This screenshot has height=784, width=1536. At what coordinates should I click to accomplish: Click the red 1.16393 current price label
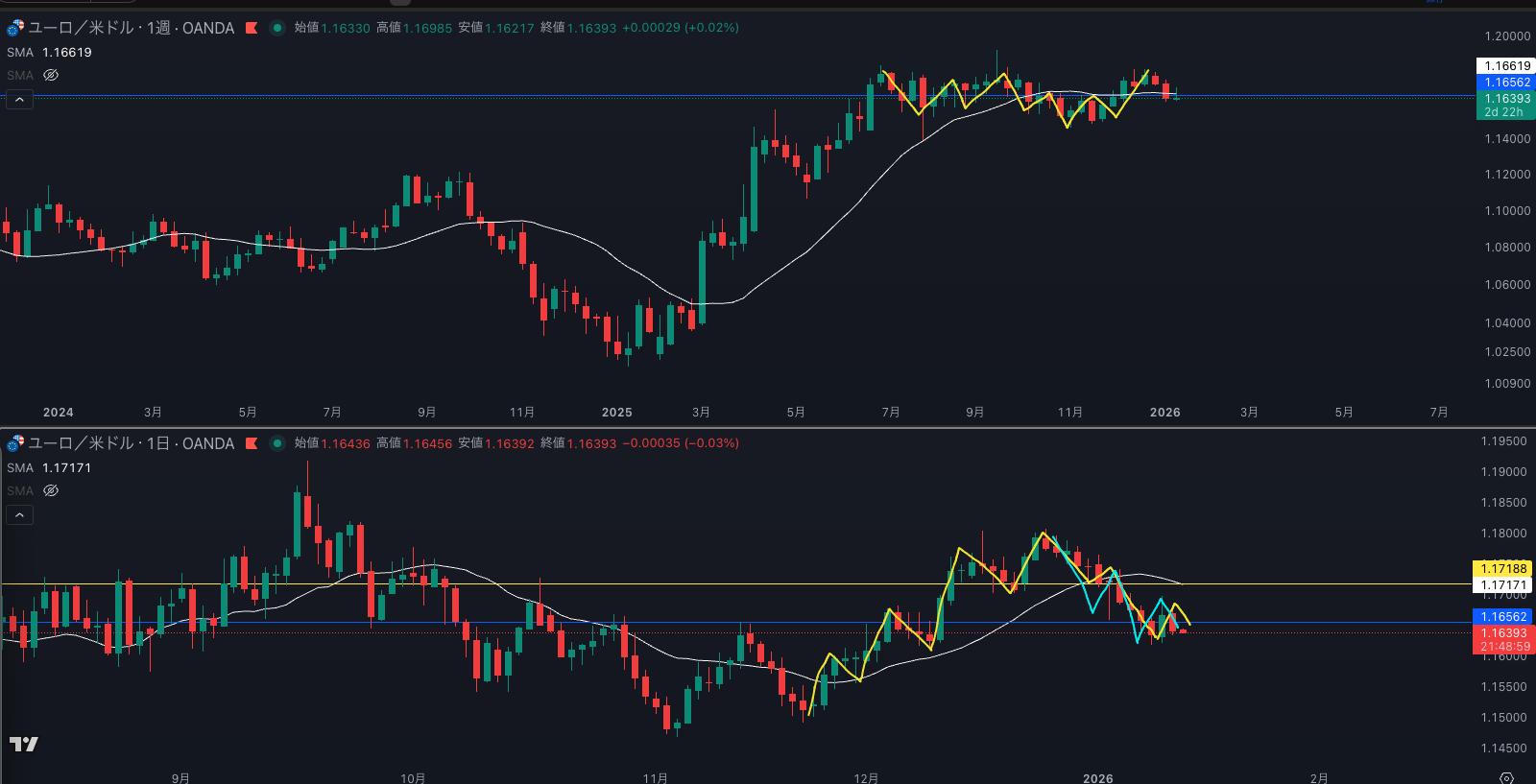click(x=1502, y=633)
